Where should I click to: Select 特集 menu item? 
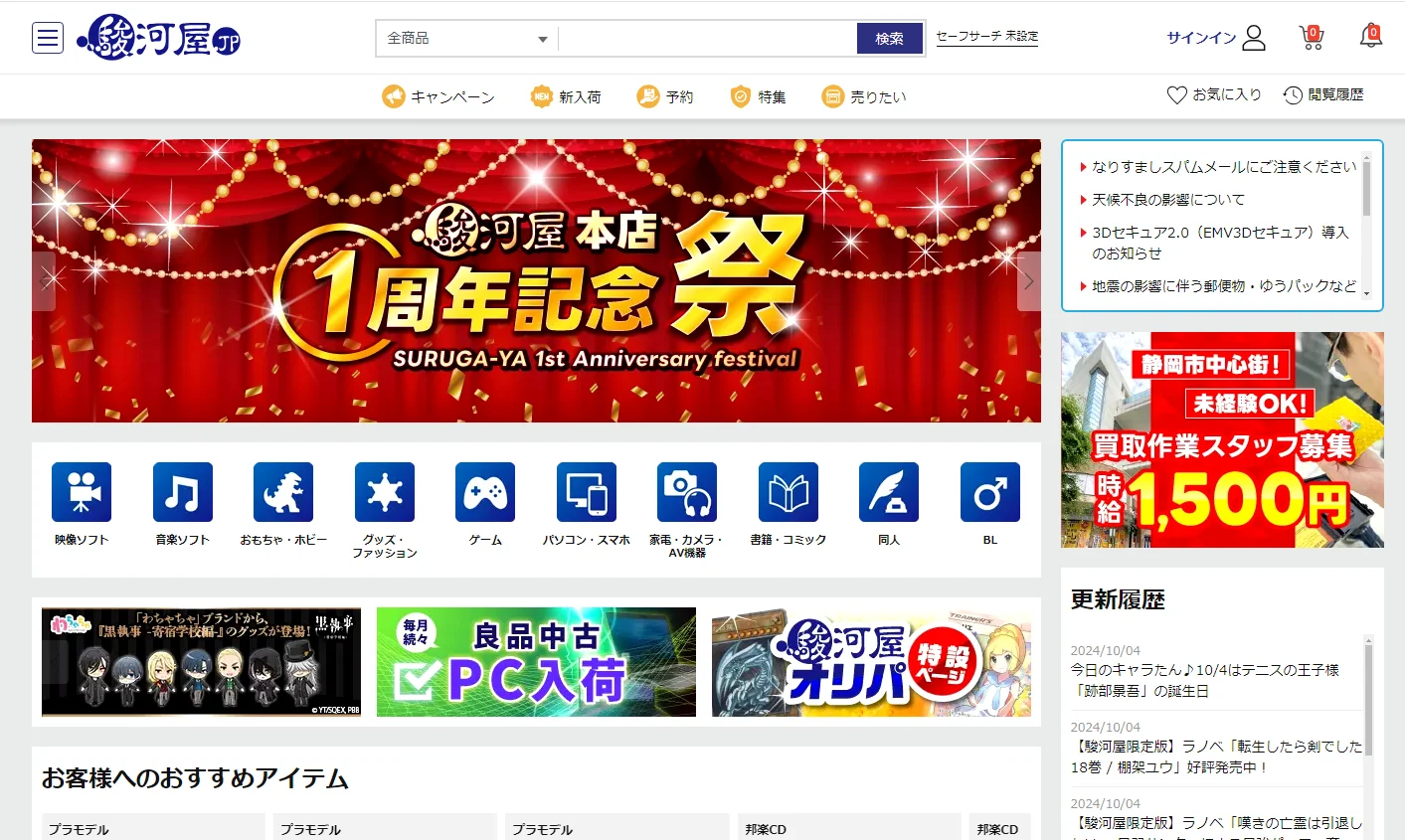tap(772, 97)
